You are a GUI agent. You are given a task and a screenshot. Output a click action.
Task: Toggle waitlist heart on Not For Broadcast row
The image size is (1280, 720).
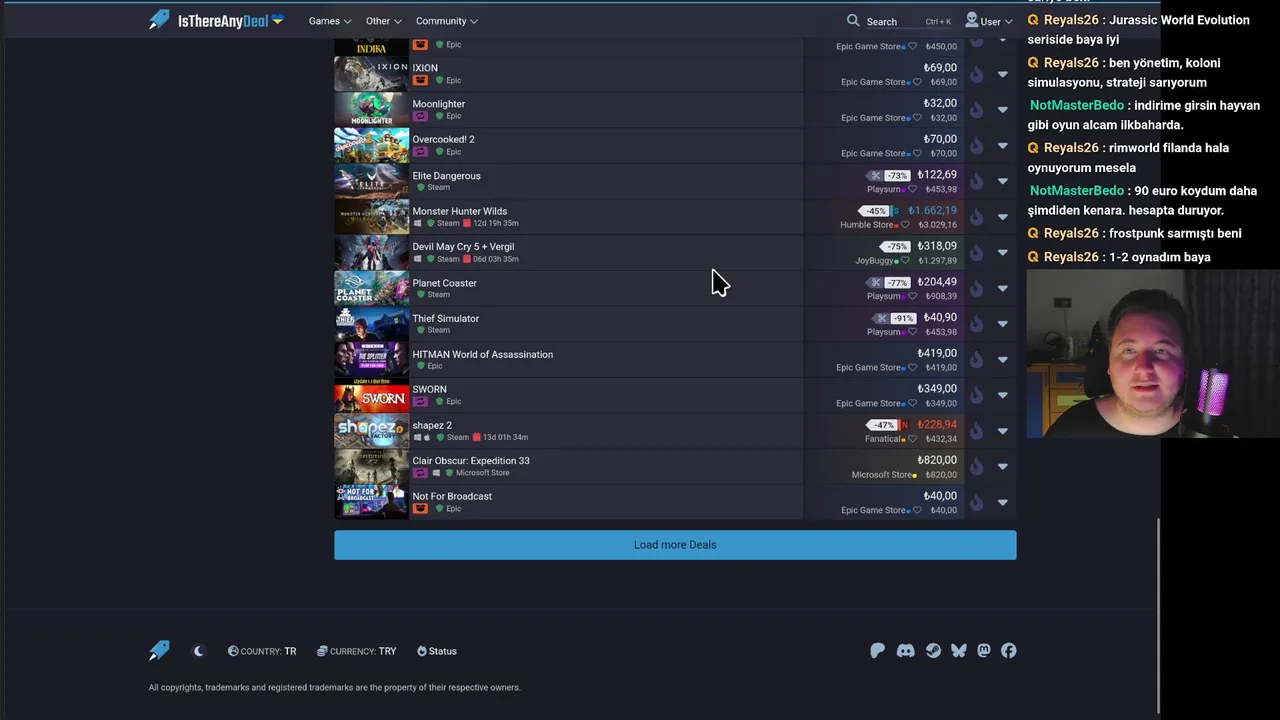click(917, 510)
